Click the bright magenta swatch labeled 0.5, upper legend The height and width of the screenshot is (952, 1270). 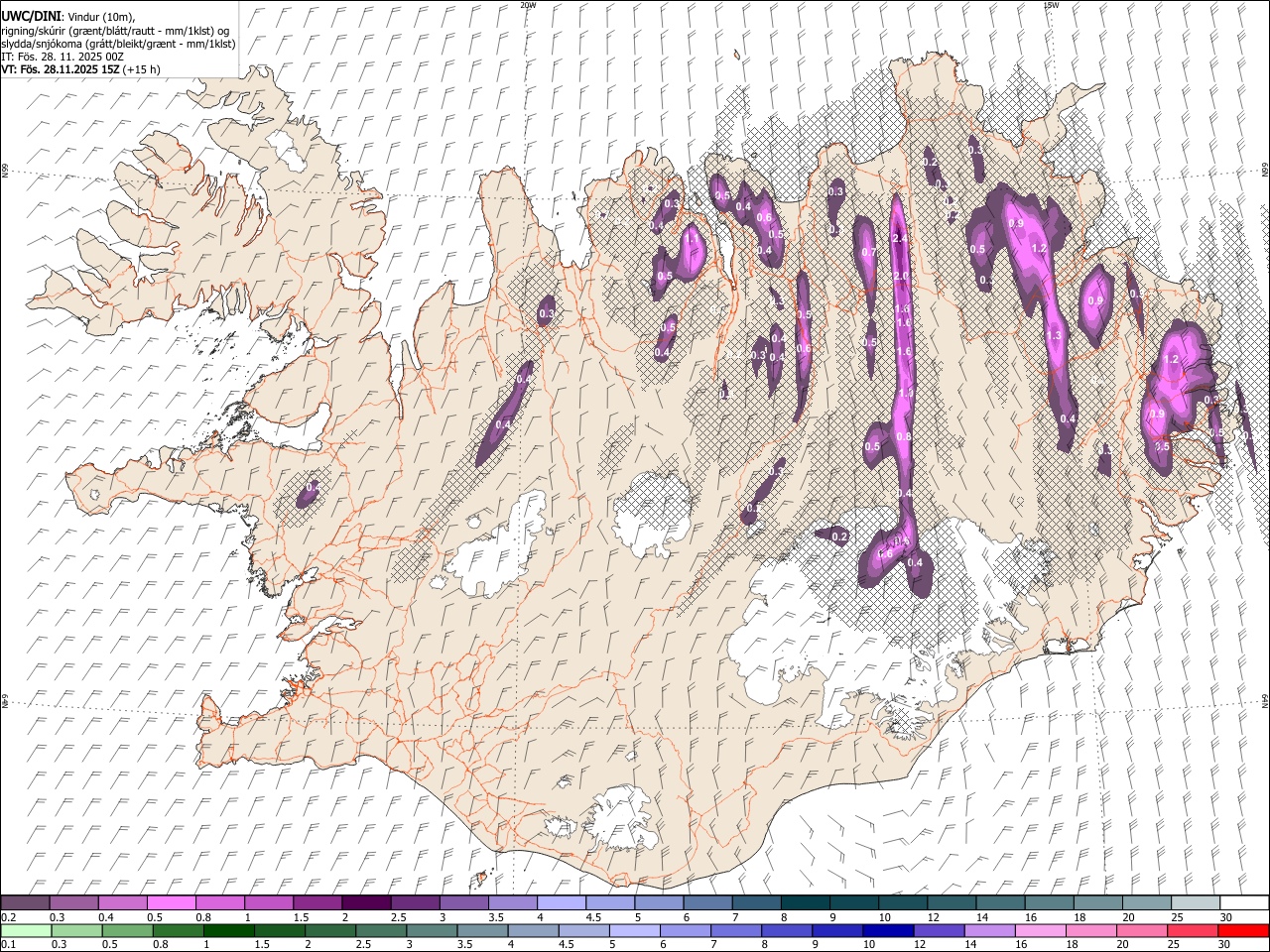(171, 902)
